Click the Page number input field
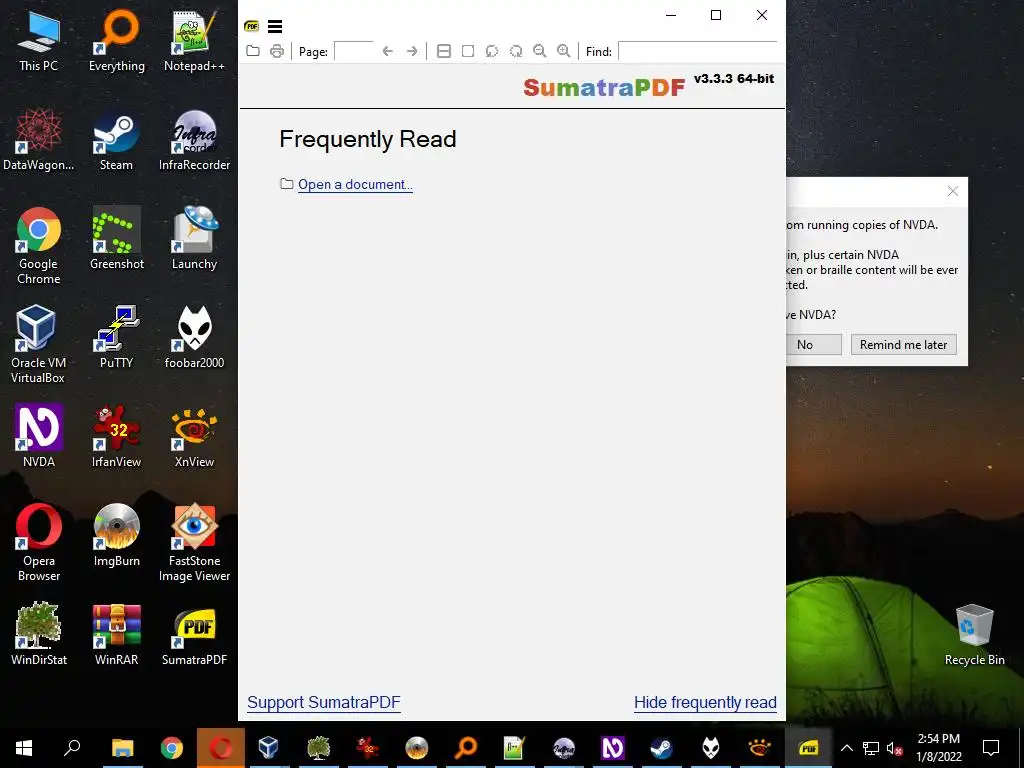1024x768 pixels. coord(353,51)
